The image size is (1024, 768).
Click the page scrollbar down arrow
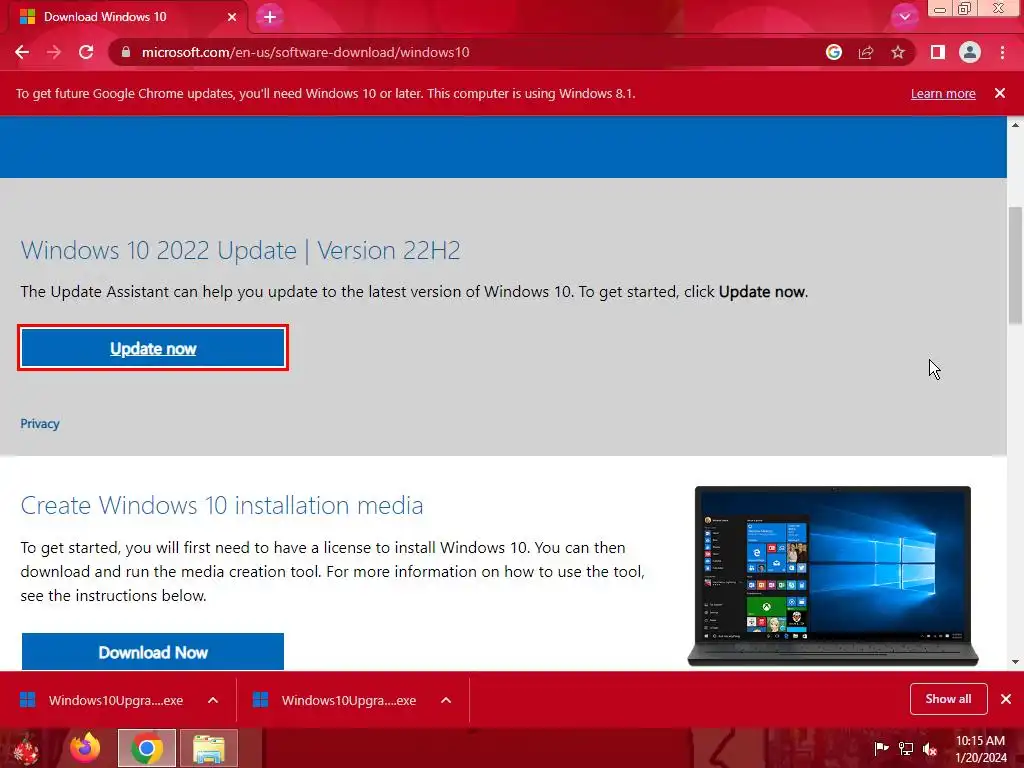coord(1015,662)
